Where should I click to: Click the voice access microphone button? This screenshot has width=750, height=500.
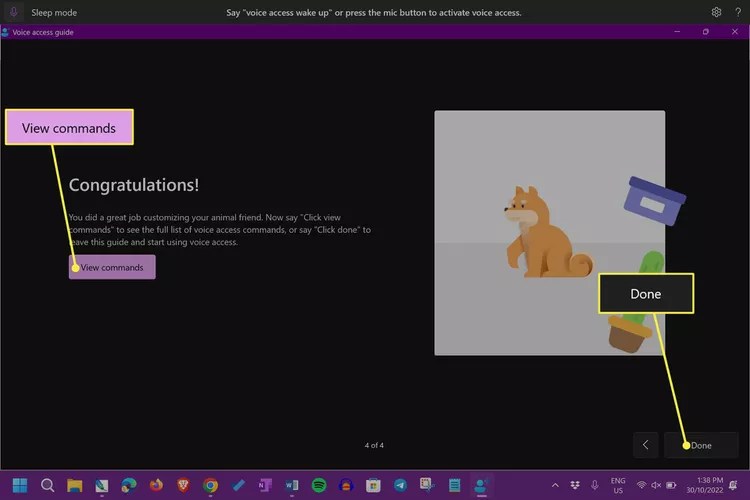(x=13, y=12)
